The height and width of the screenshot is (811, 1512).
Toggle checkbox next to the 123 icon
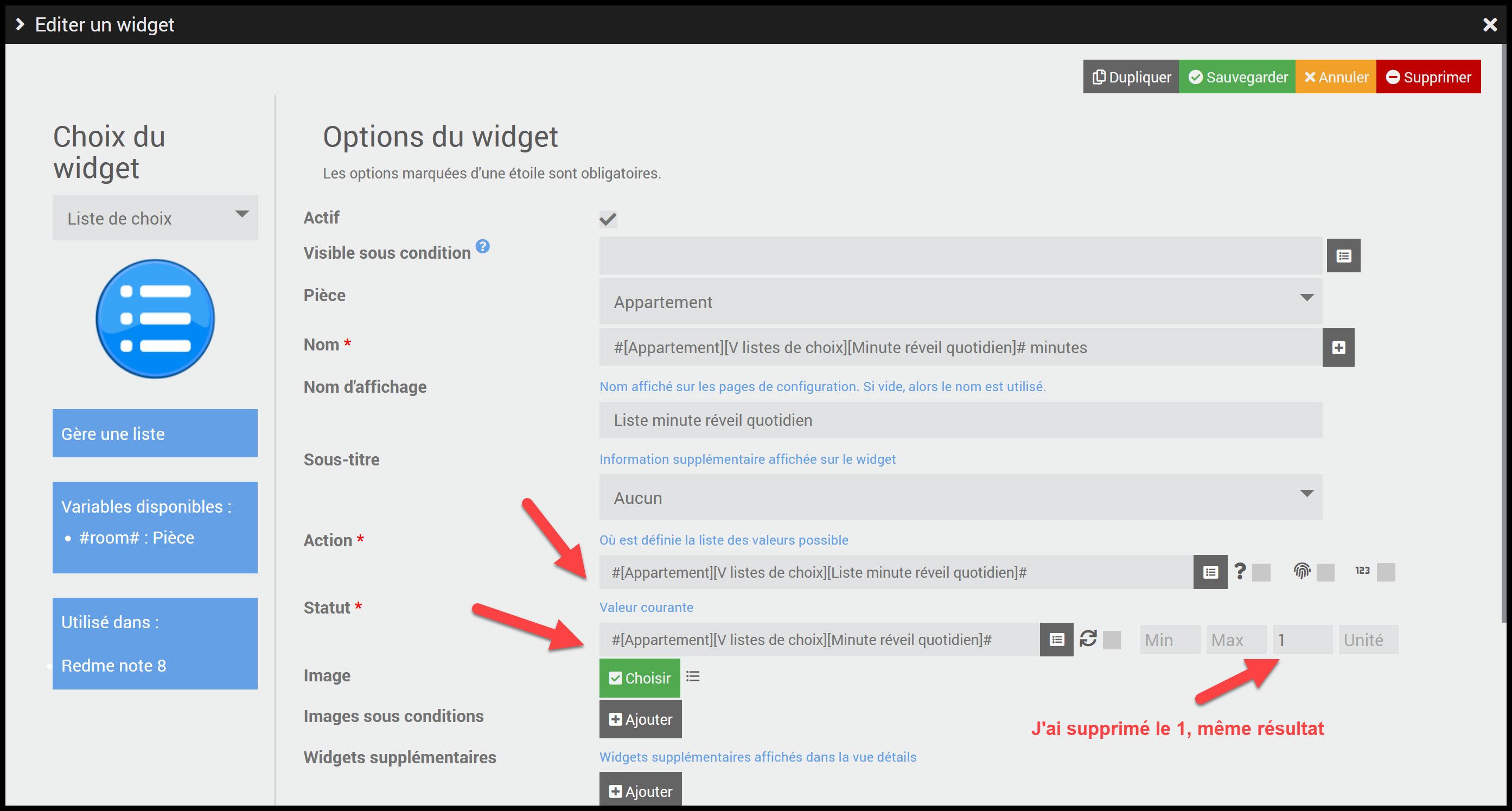[1385, 572]
